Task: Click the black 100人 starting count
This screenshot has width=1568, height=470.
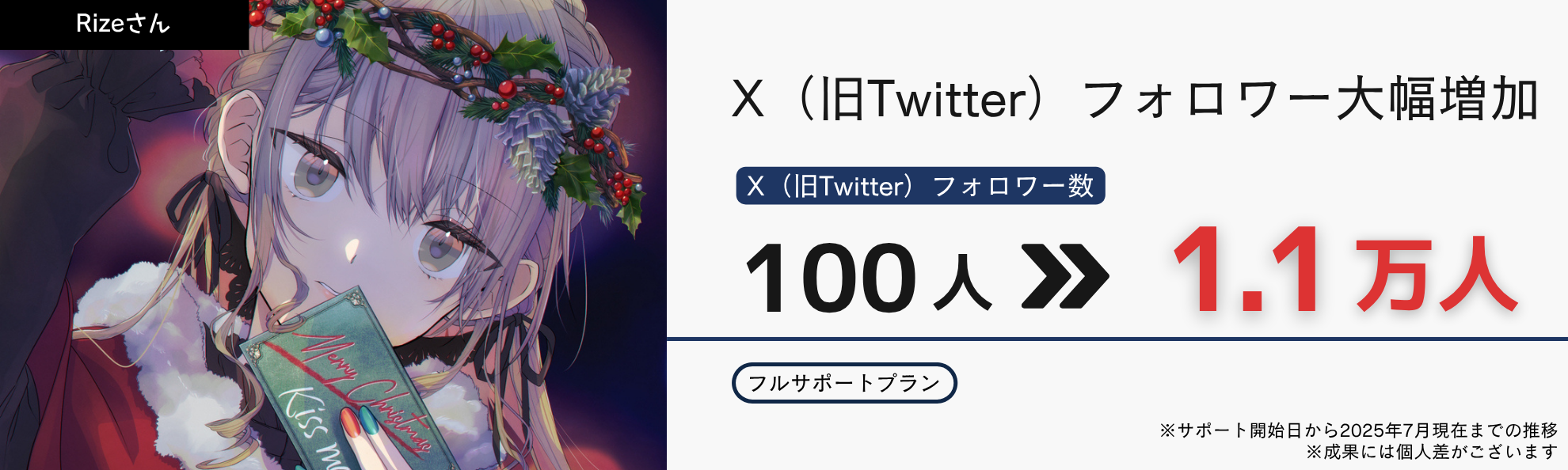Action: click(x=868, y=277)
